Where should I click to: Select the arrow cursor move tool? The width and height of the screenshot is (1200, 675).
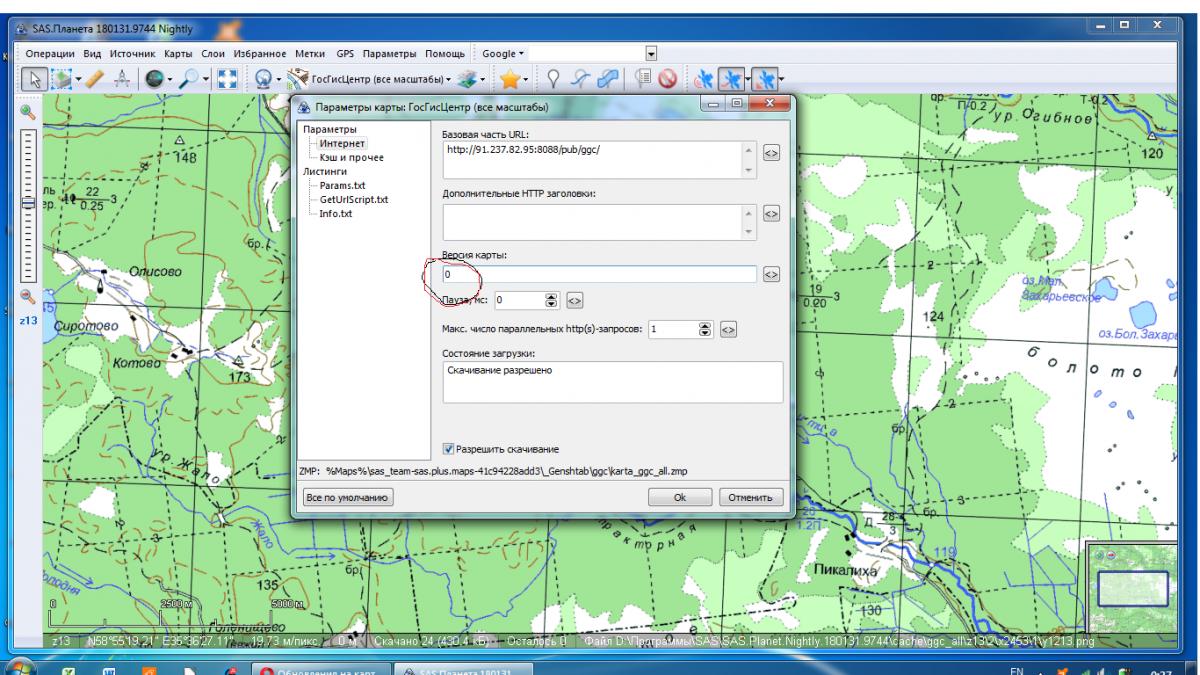(35, 79)
